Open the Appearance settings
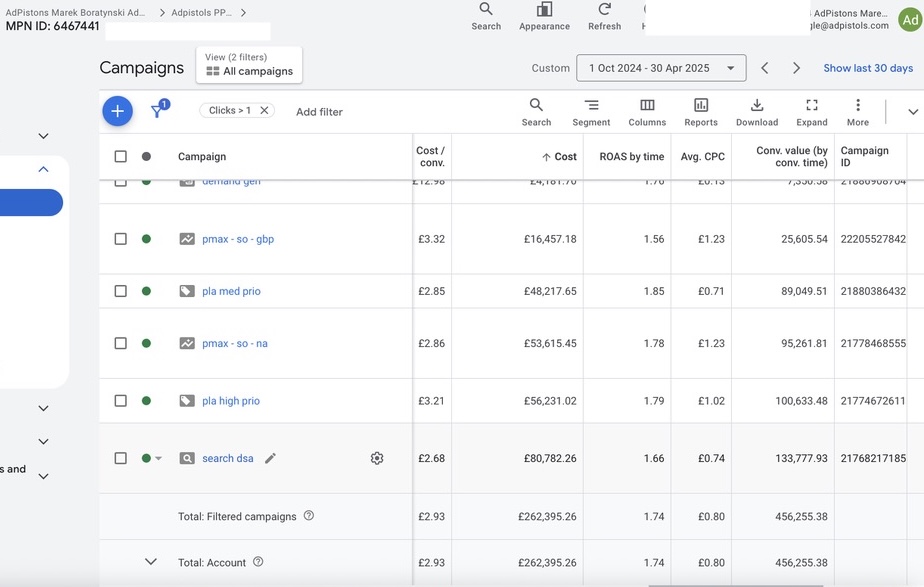 tap(544, 17)
